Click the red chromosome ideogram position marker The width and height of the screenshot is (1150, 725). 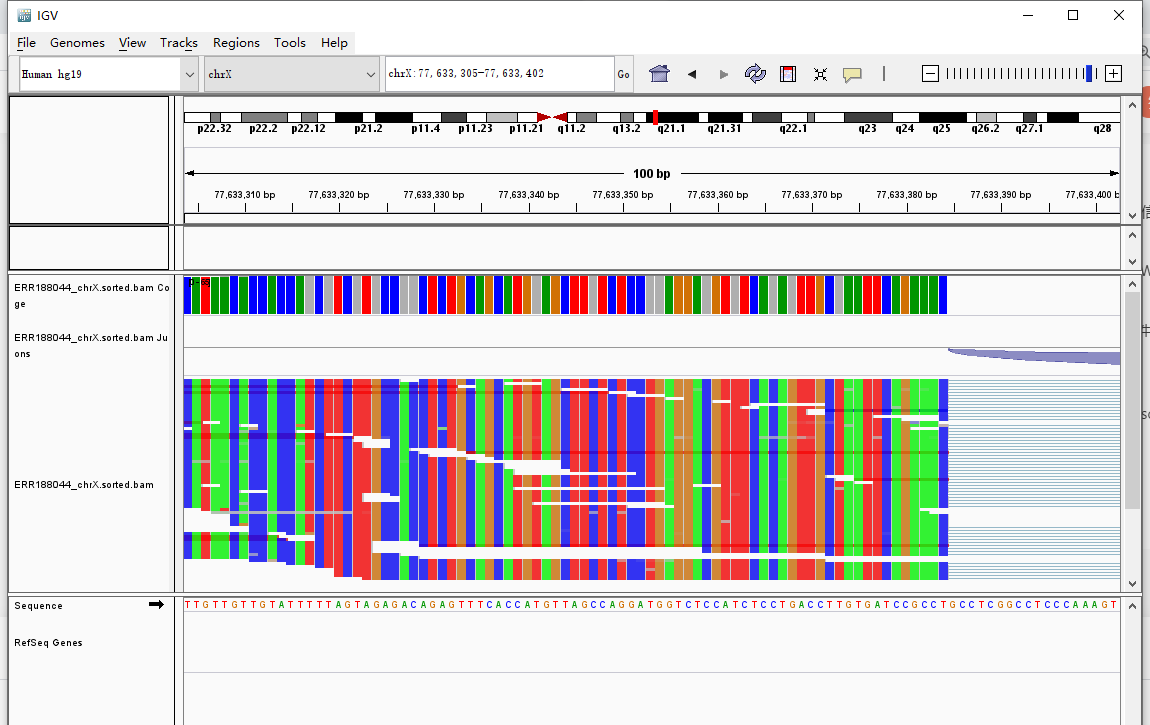point(655,117)
